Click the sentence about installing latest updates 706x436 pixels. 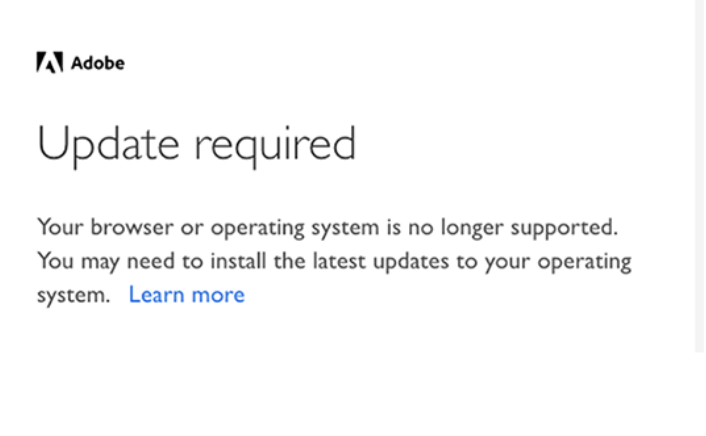[x=333, y=261]
